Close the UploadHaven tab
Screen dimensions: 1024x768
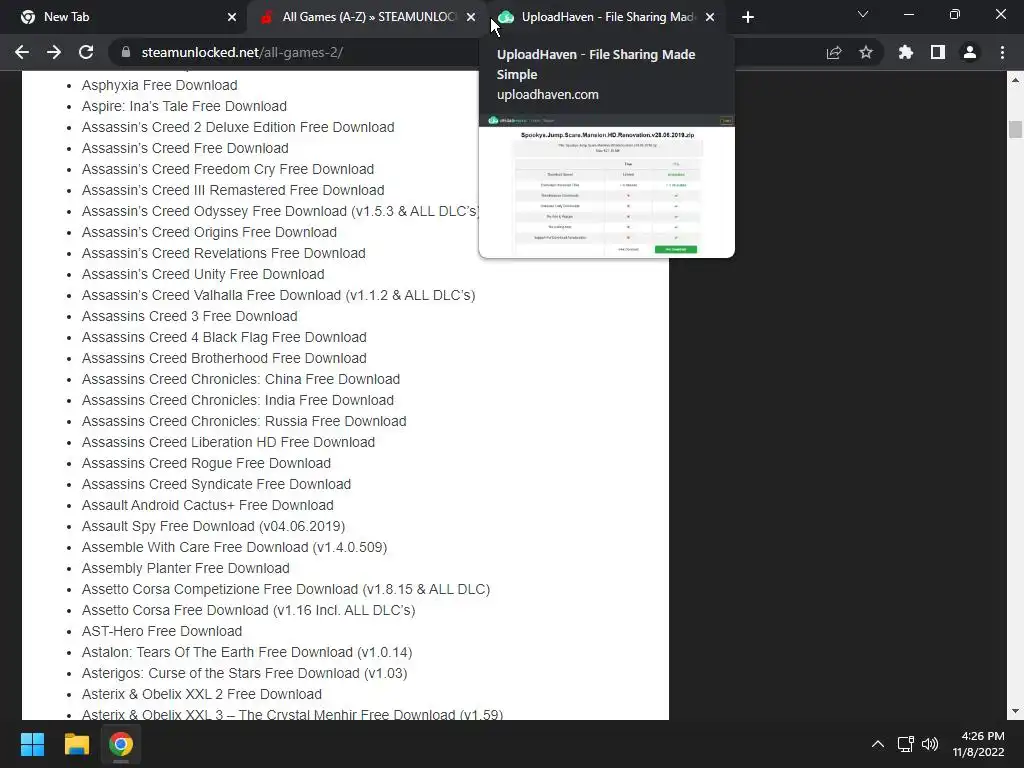tap(710, 17)
